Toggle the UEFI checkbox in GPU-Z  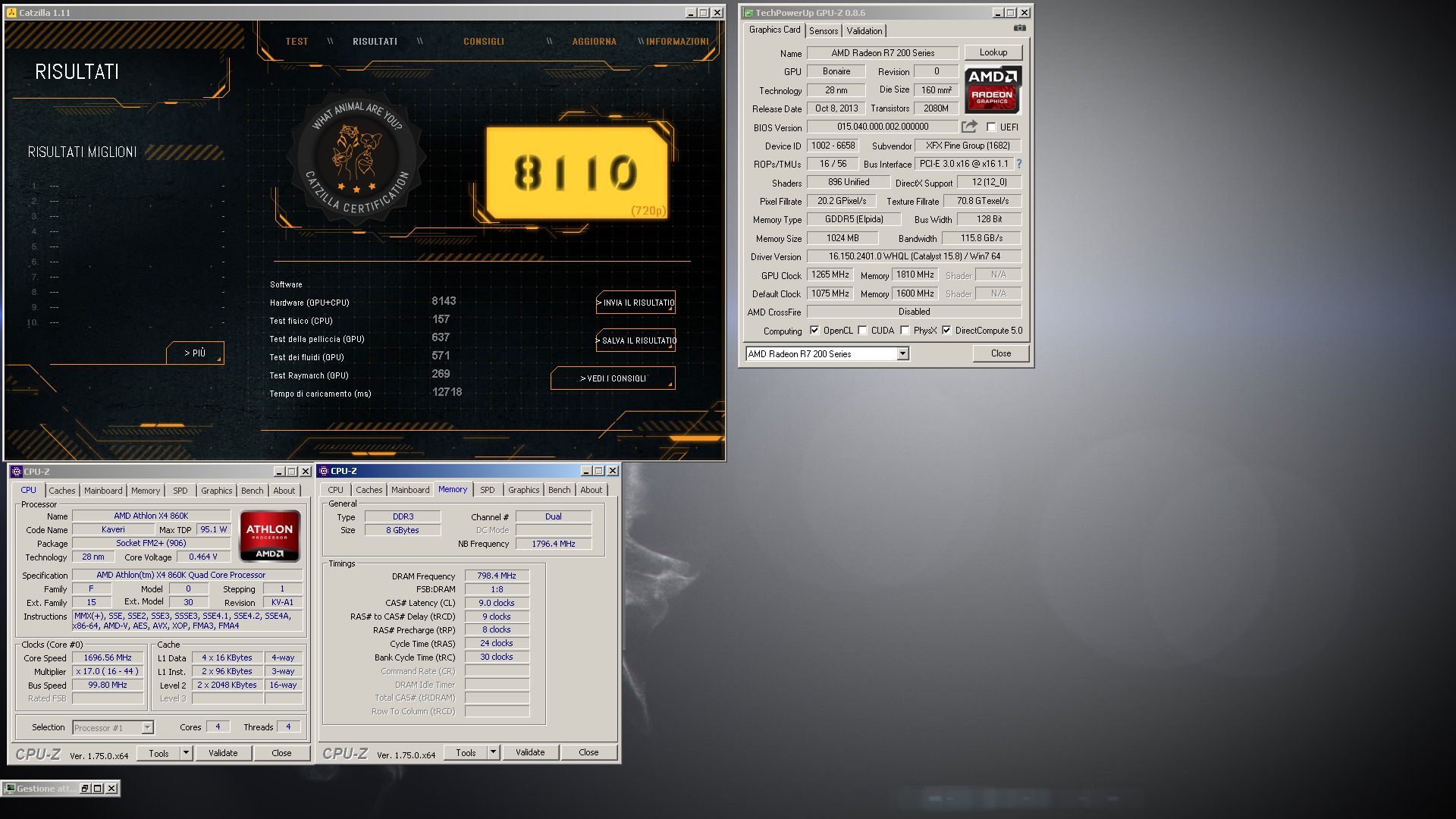991,127
